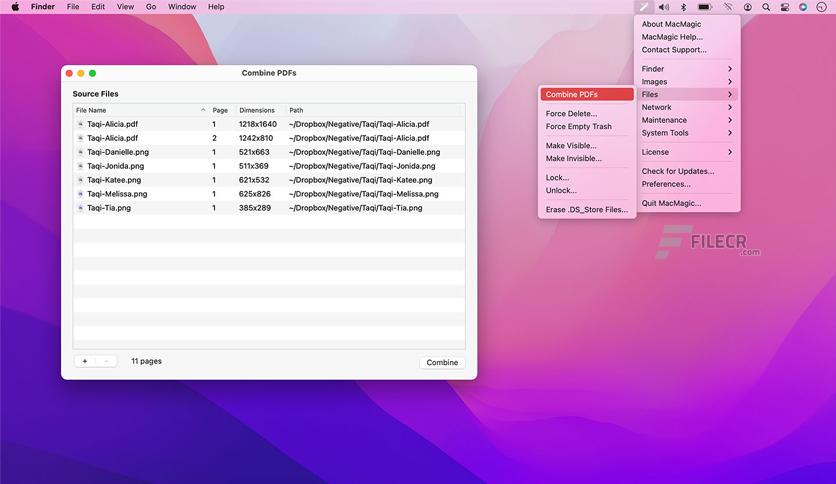
Task: Click the Path column header
Action: [375, 110]
